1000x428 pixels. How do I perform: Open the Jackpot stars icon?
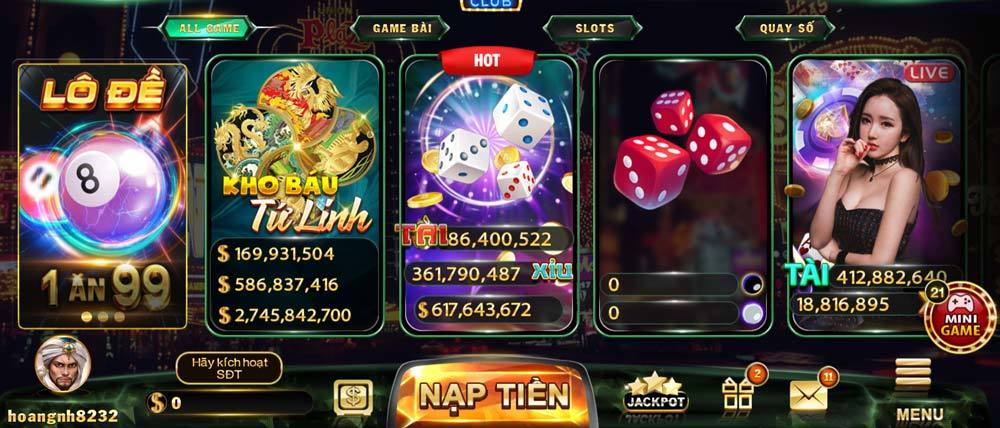[x=655, y=394]
